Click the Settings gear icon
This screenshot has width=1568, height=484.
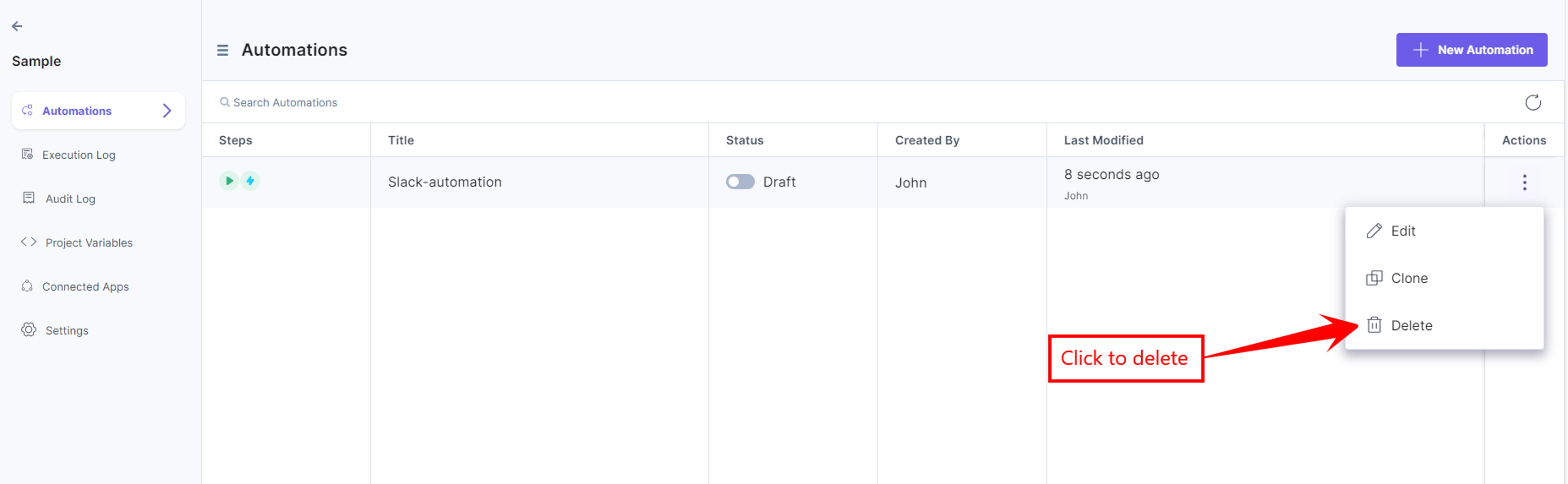pyautogui.click(x=29, y=330)
